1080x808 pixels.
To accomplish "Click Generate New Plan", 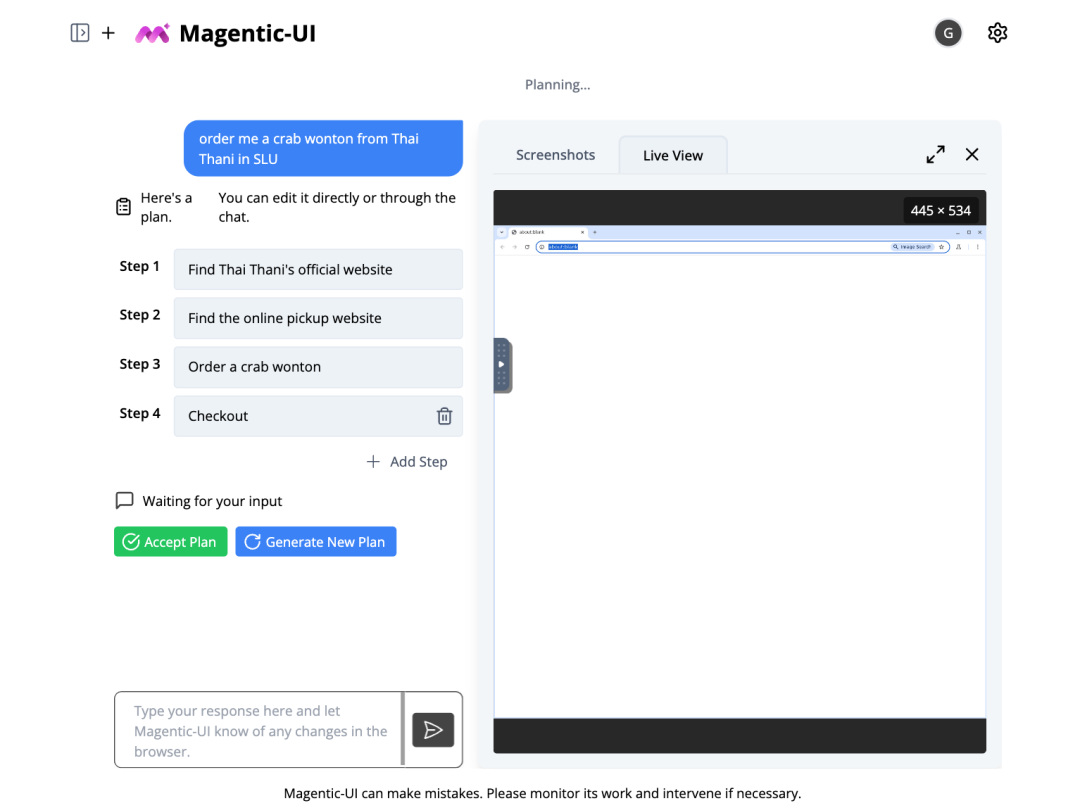I will pos(315,541).
